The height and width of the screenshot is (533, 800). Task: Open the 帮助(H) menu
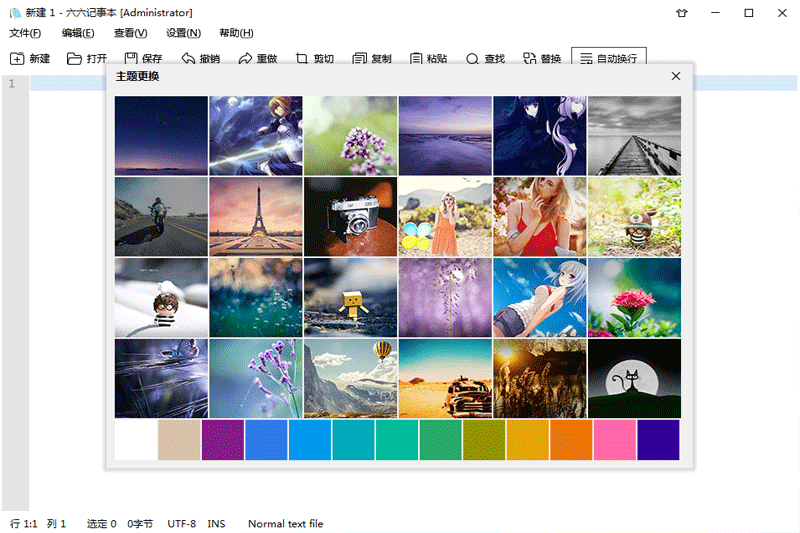[x=236, y=33]
